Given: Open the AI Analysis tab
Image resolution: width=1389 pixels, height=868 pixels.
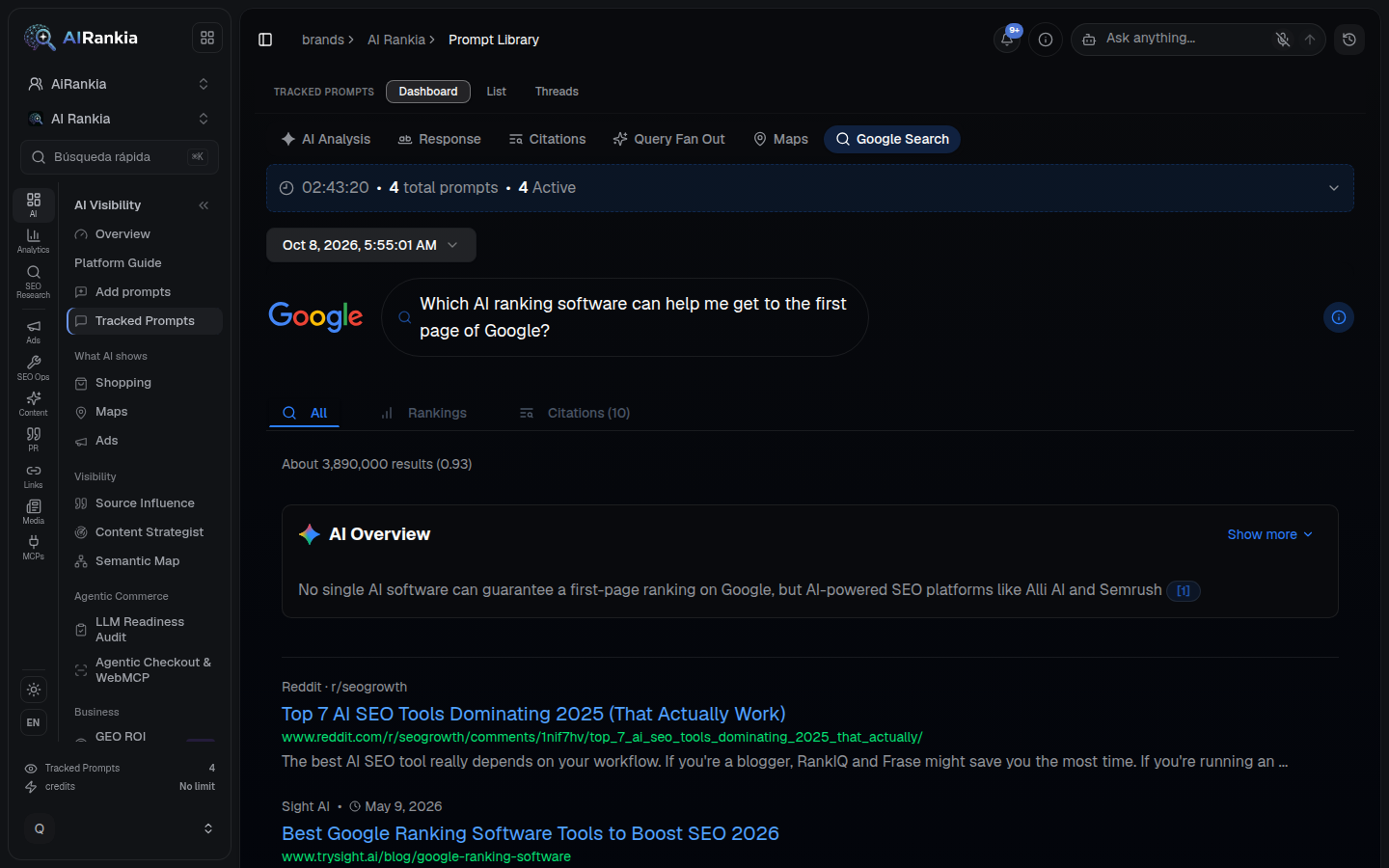Looking at the screenshot, I should click(326, 139).
